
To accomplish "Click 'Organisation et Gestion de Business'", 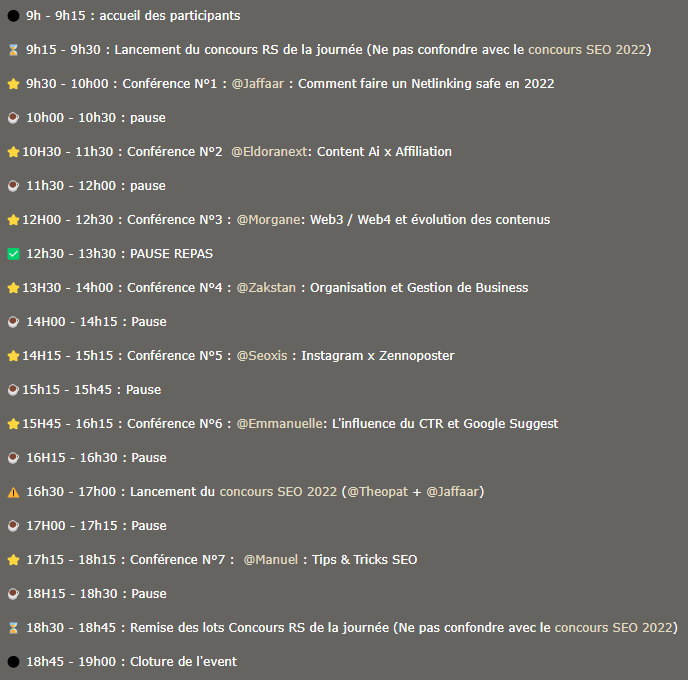I will (419, 288).
